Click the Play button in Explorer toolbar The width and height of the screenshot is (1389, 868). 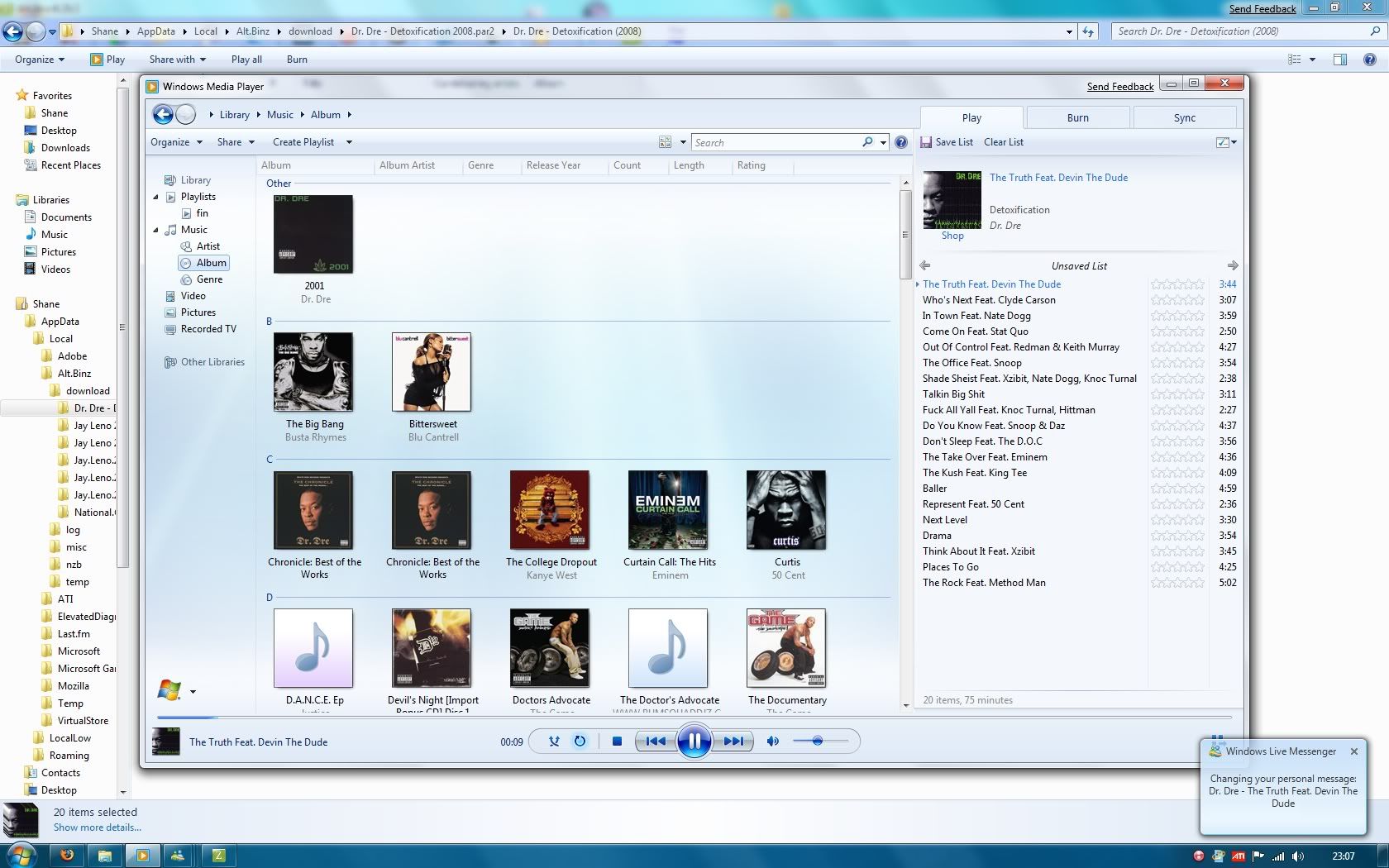click(x=107, y=60)
